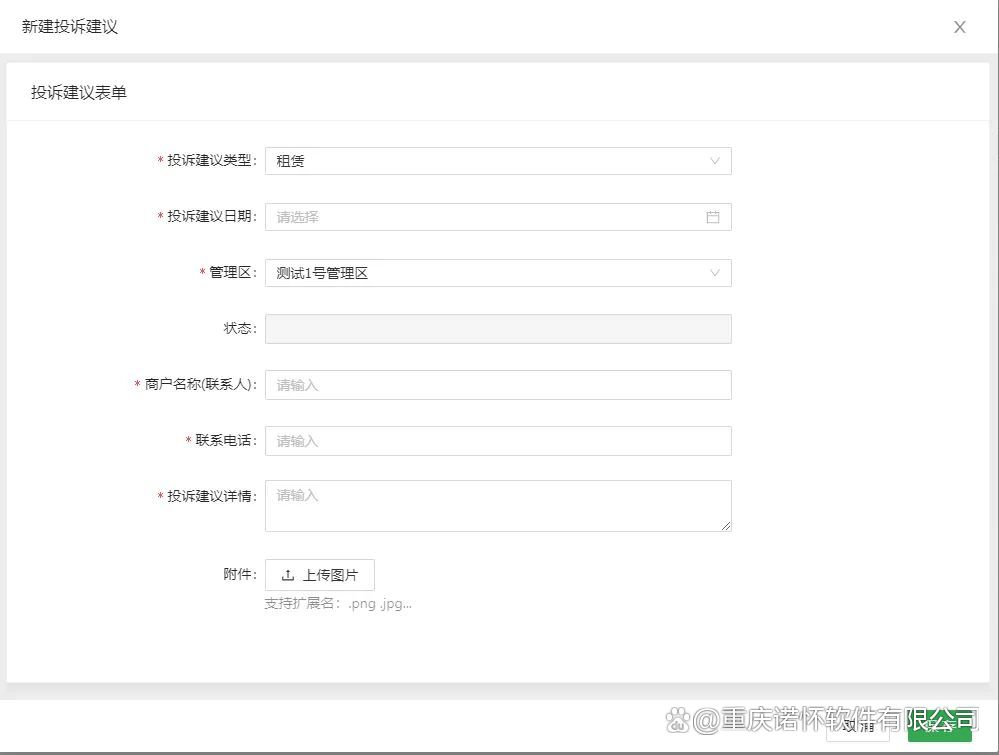This screenshot has width=999, height=755.
Task: Close the 新建投诉建议 dialog with X
Action: (959, 27)
